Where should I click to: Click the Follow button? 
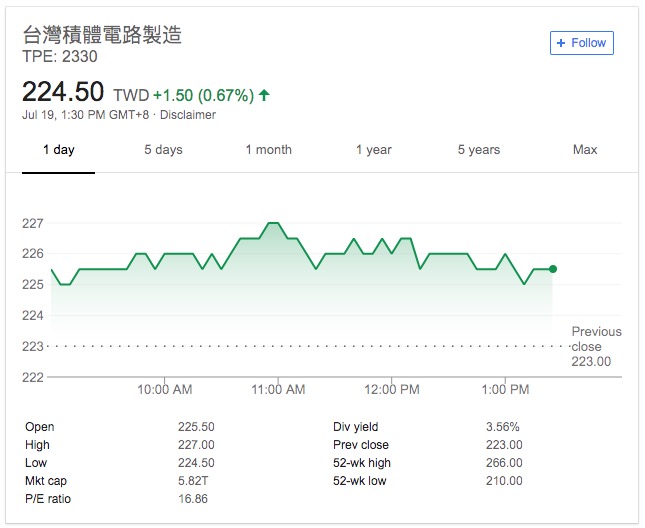tap(582, 43)
